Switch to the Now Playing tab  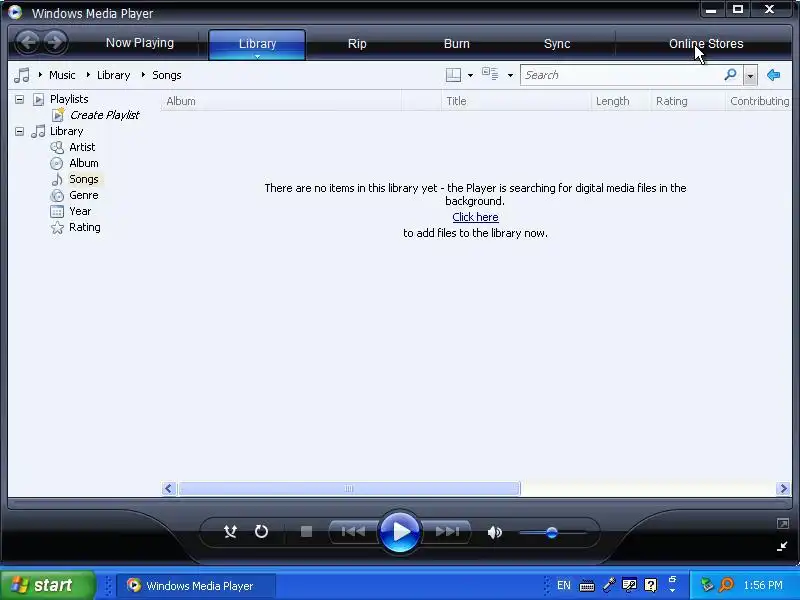point(140,43)
